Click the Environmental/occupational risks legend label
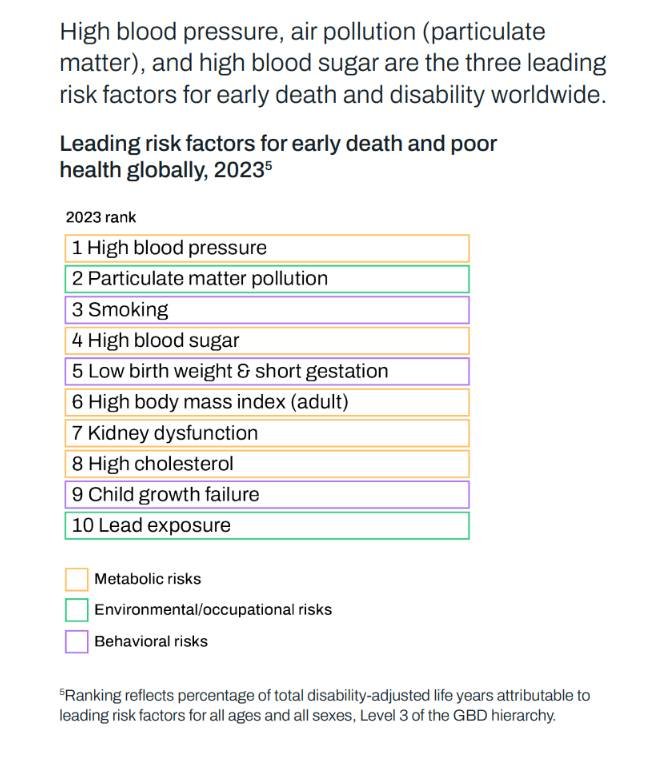This screenshot has height=760, width=651. pyautogui.click(x=213, y=610)
